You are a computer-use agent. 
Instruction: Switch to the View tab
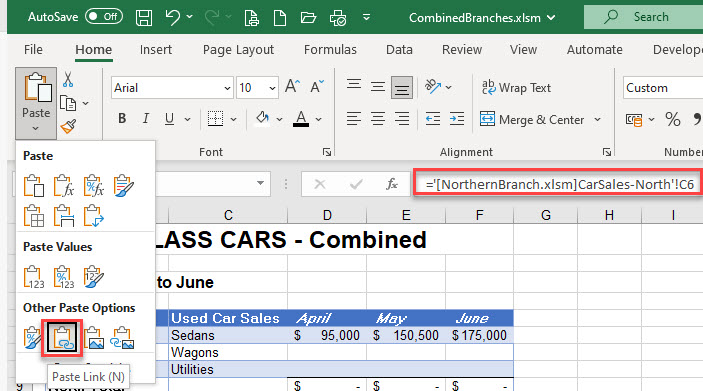coord(523,49)
